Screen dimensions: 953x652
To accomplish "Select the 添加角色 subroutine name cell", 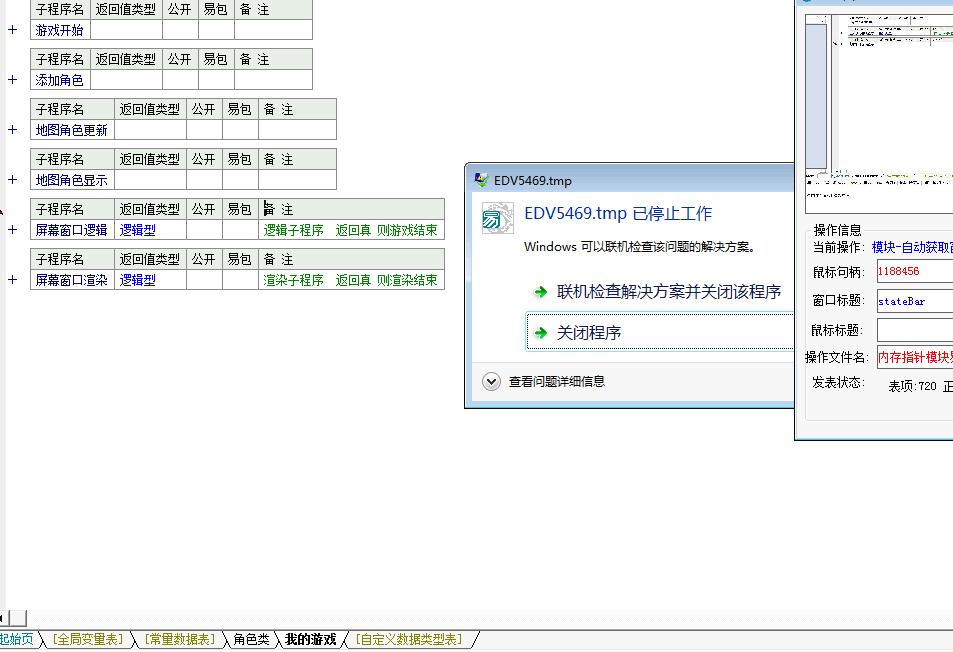I will click(x=60, y=80).
